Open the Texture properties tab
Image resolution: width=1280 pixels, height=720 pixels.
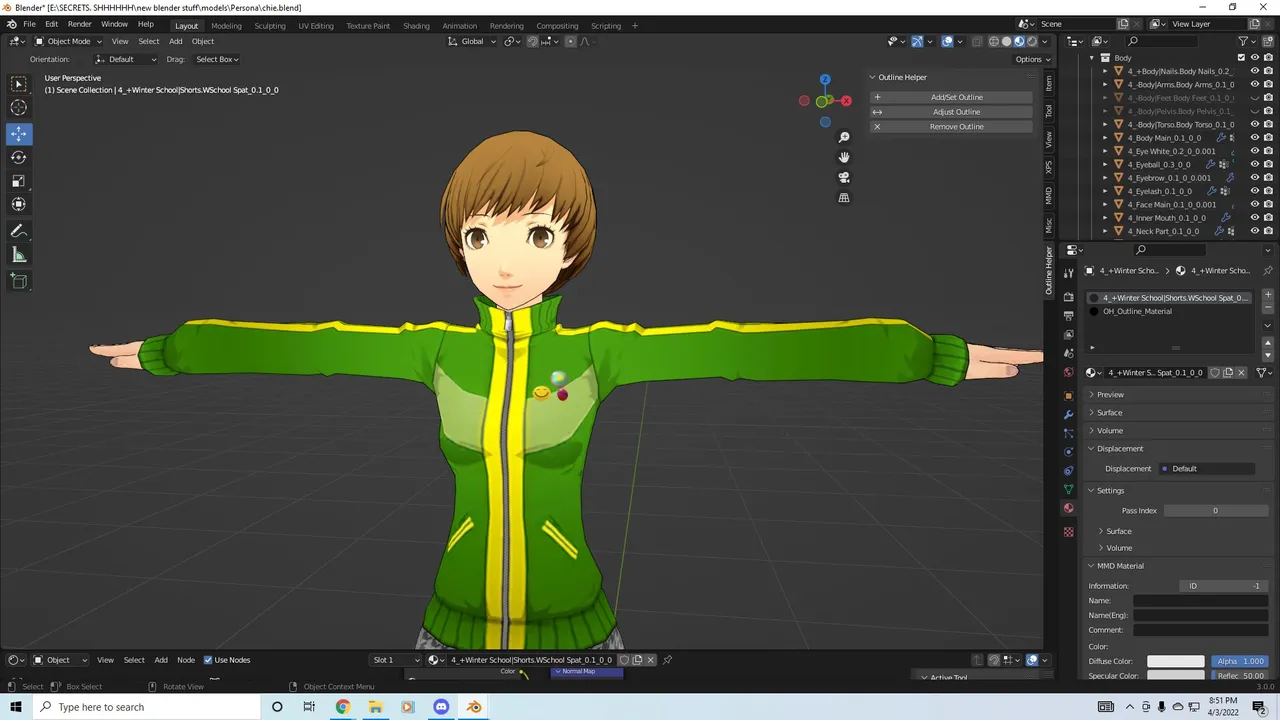click(1068, 531)
